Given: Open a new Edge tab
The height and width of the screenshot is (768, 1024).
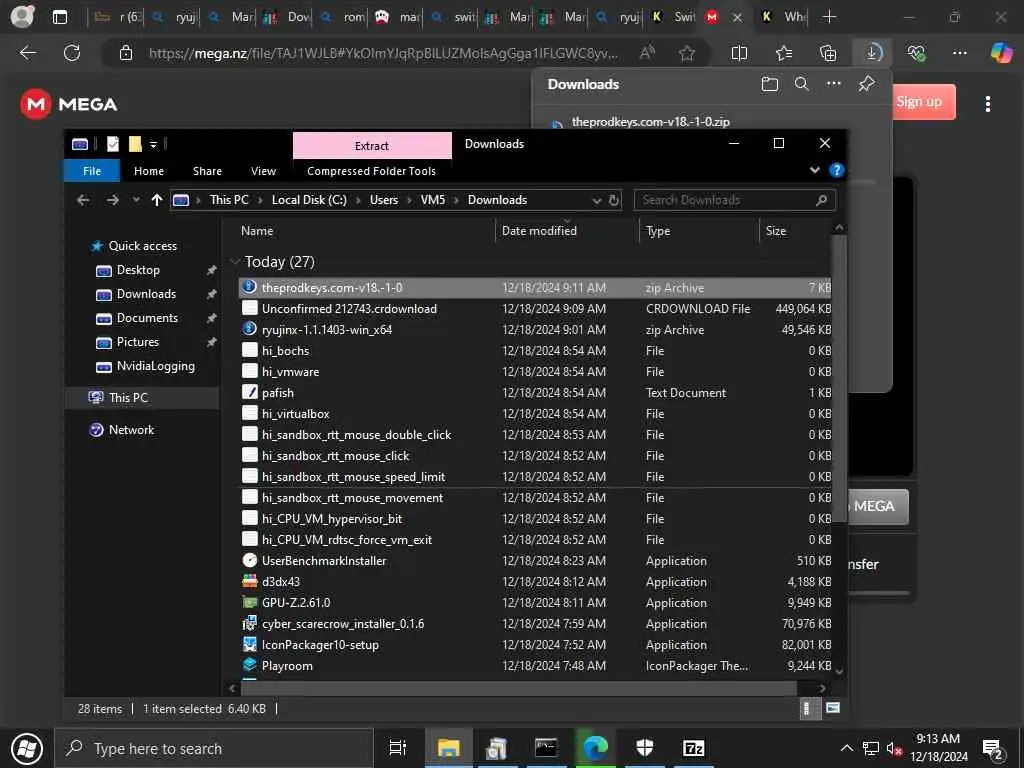Looking at the screenshot, I should [829, 17].
